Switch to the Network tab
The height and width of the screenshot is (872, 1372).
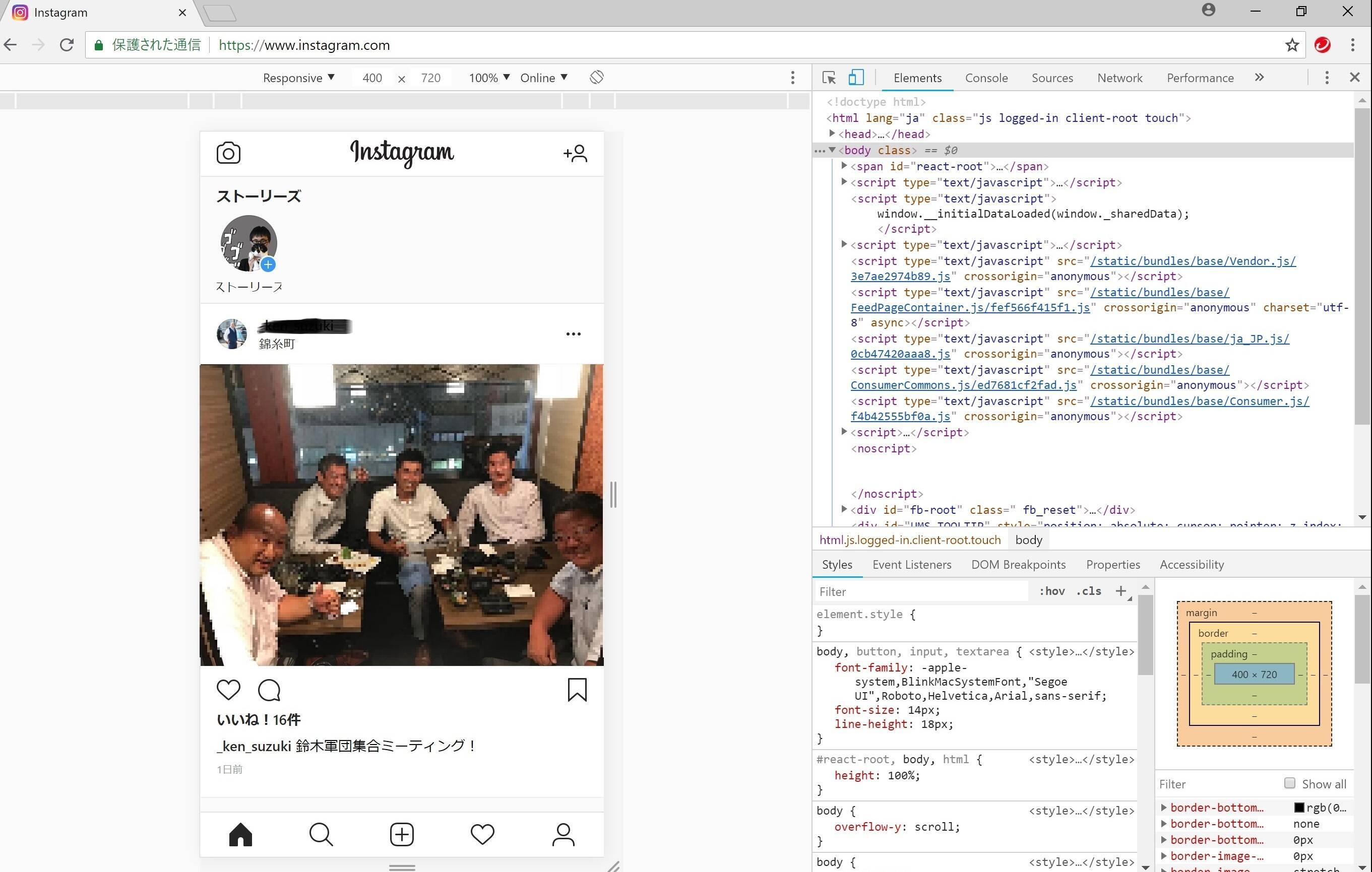point(1119,78)
